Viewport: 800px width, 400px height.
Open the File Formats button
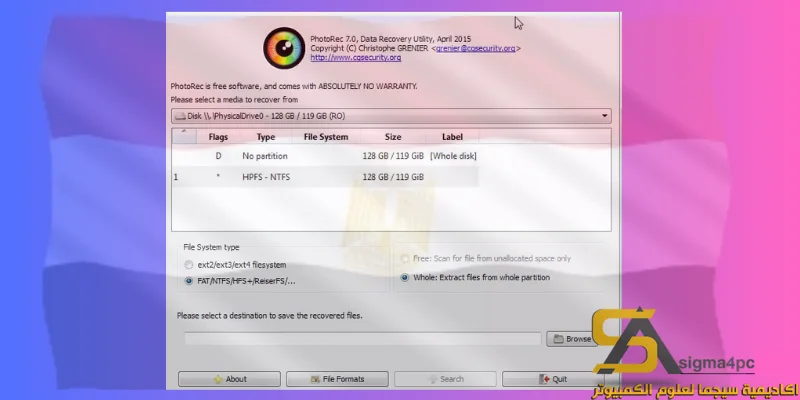[x=337, y=379]
